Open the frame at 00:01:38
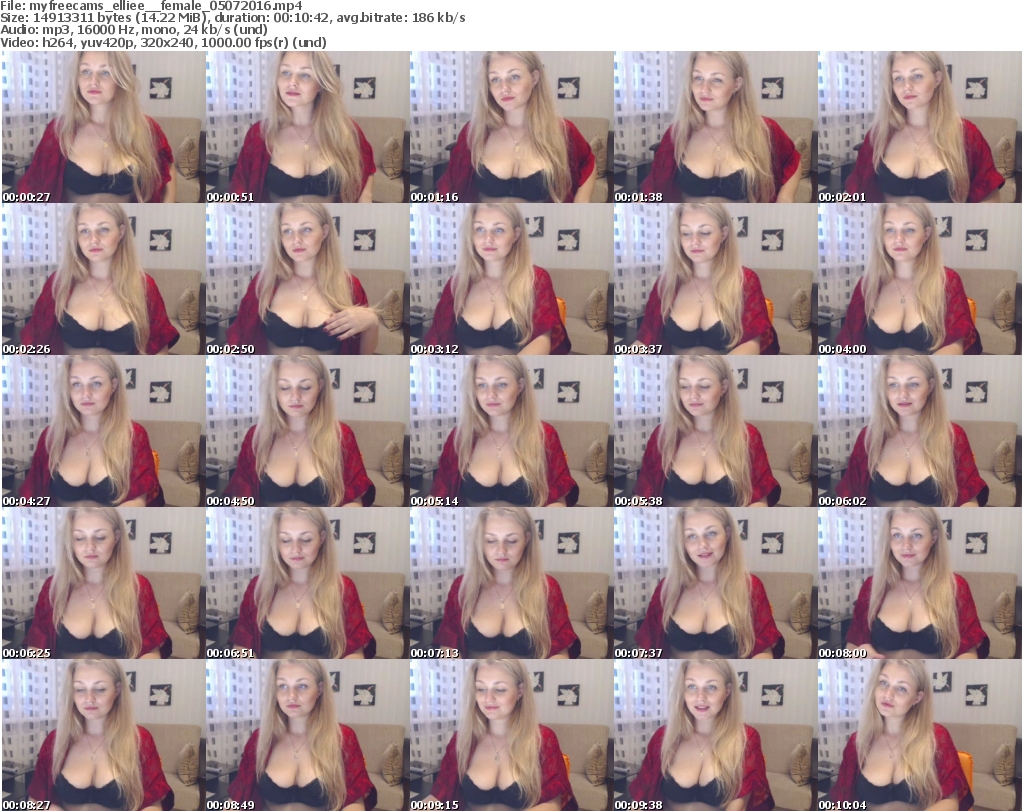This screenshot has height=811, width=1024. pos(716,127)
